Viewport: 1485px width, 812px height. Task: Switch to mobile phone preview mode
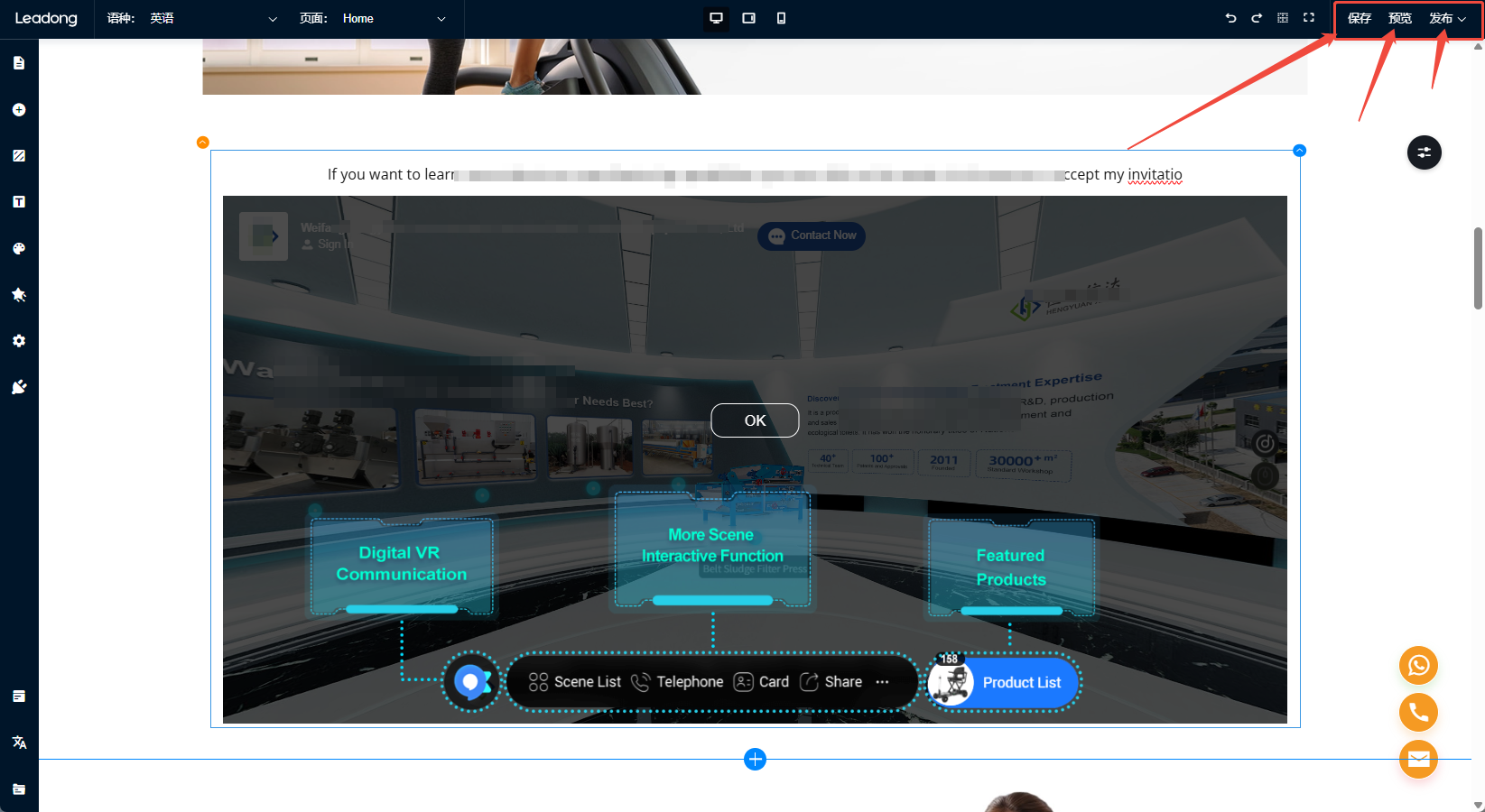[x=781, y=18]
